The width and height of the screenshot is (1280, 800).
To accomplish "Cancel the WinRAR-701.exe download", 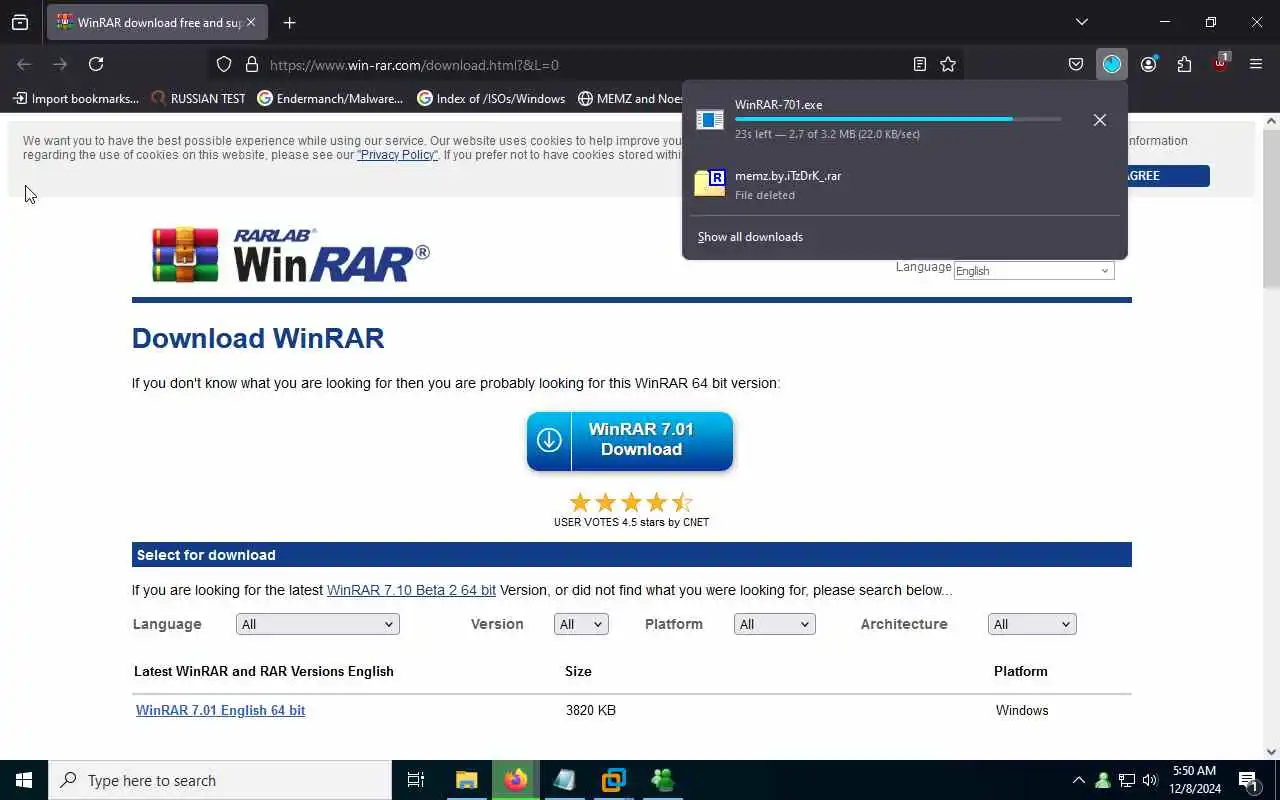I will click(x=1099, y=120).
